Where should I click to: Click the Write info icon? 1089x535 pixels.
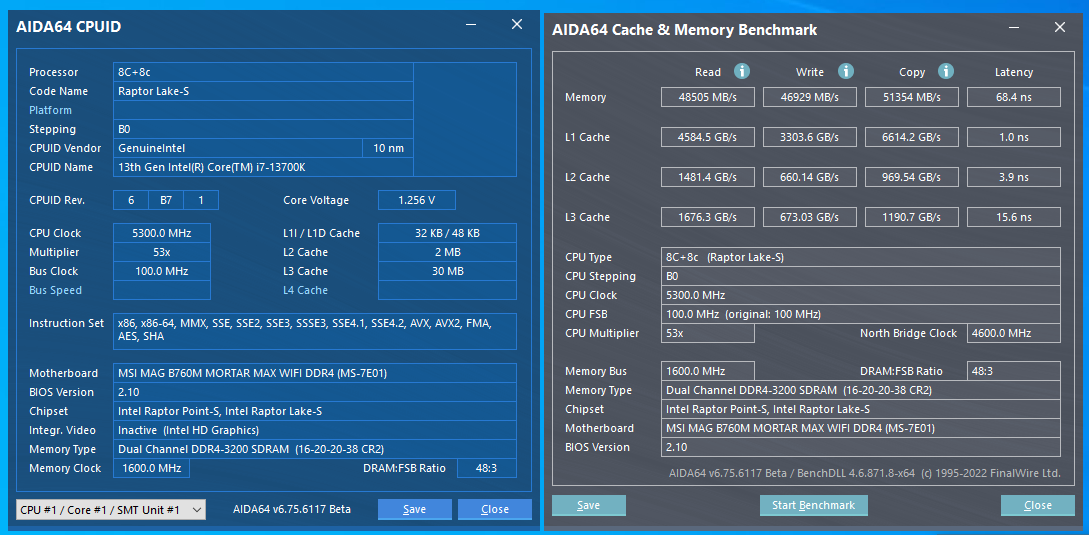pos(845,71)
